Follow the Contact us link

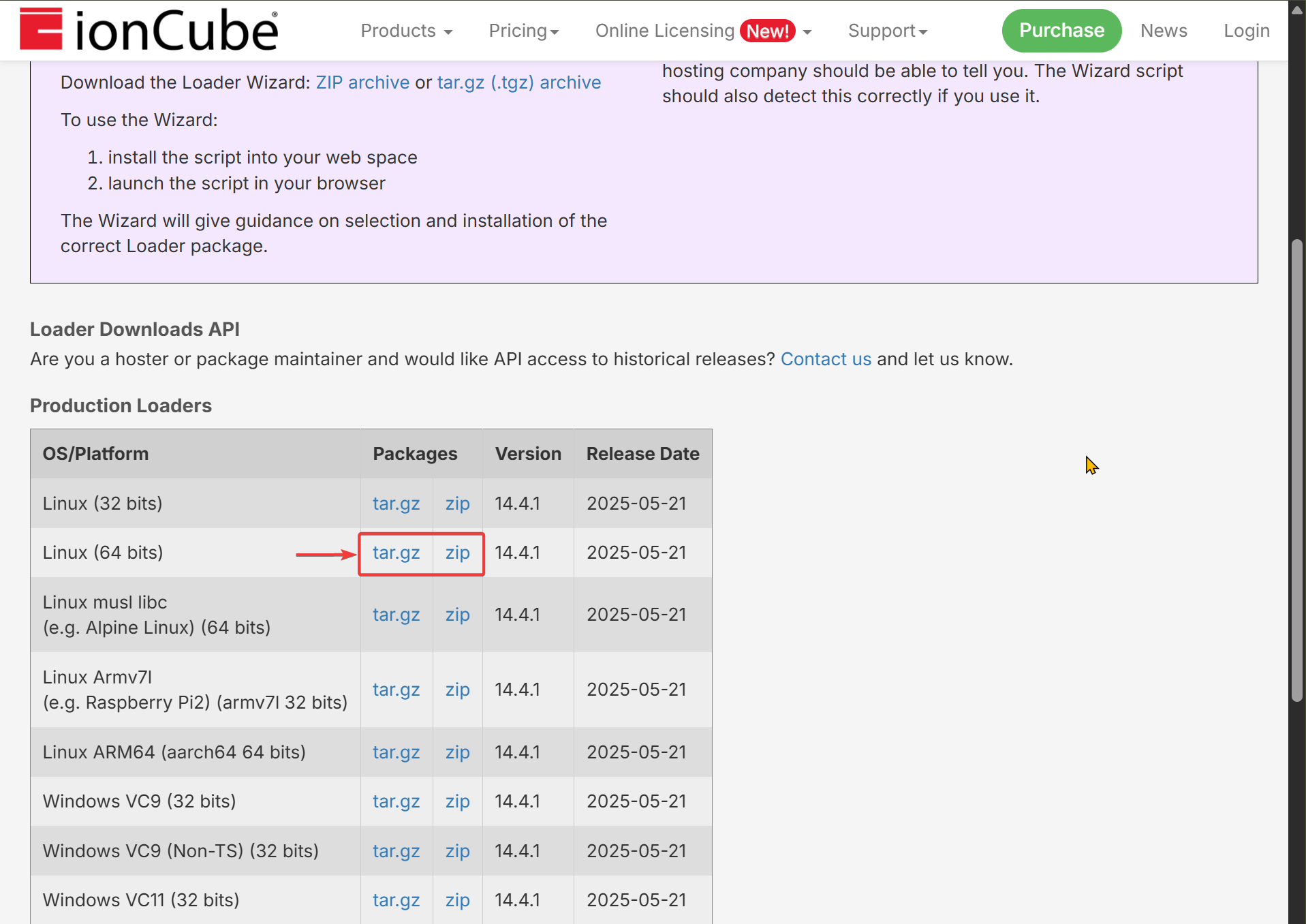826,359
